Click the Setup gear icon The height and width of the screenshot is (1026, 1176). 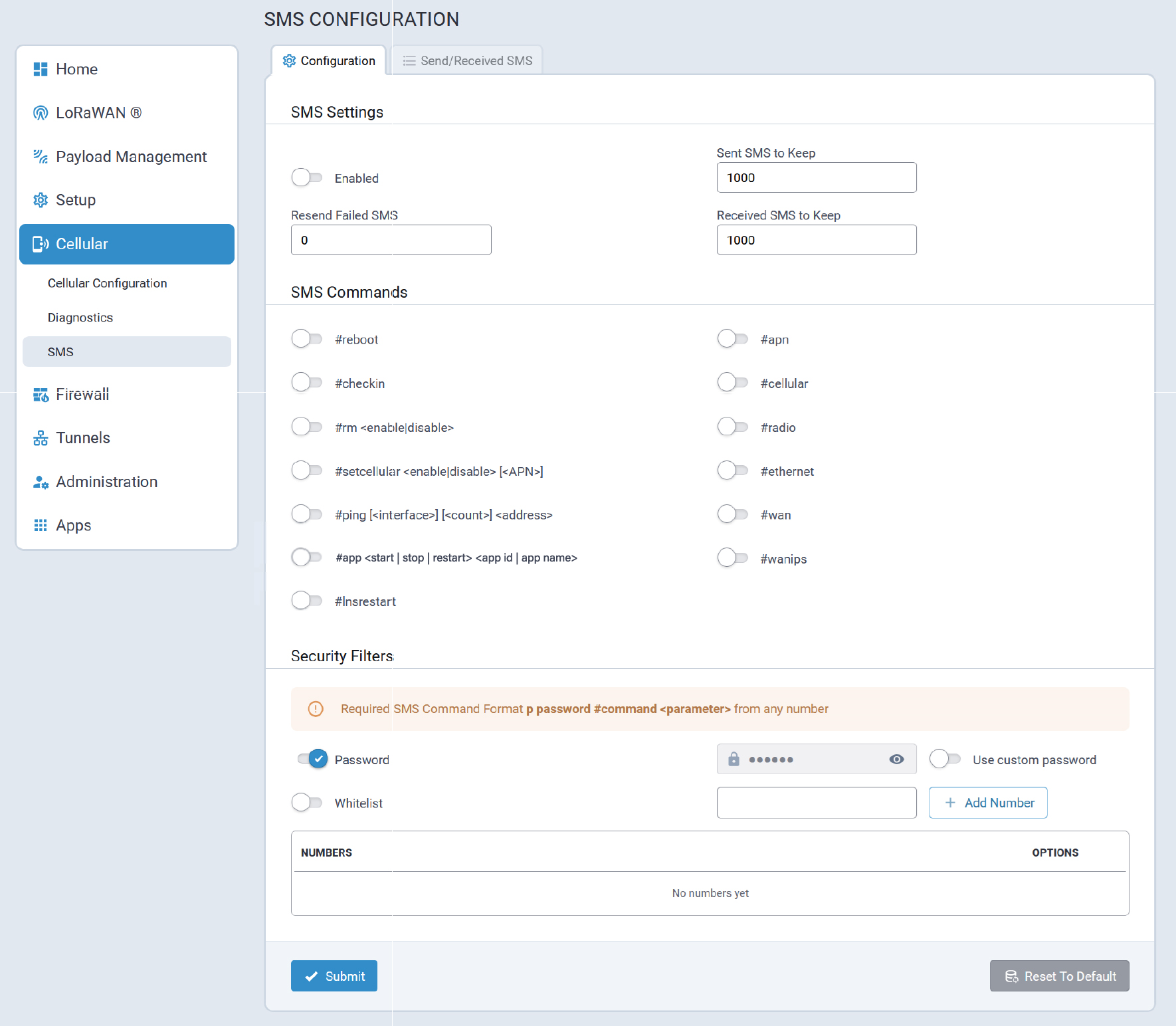coord(41,200)
